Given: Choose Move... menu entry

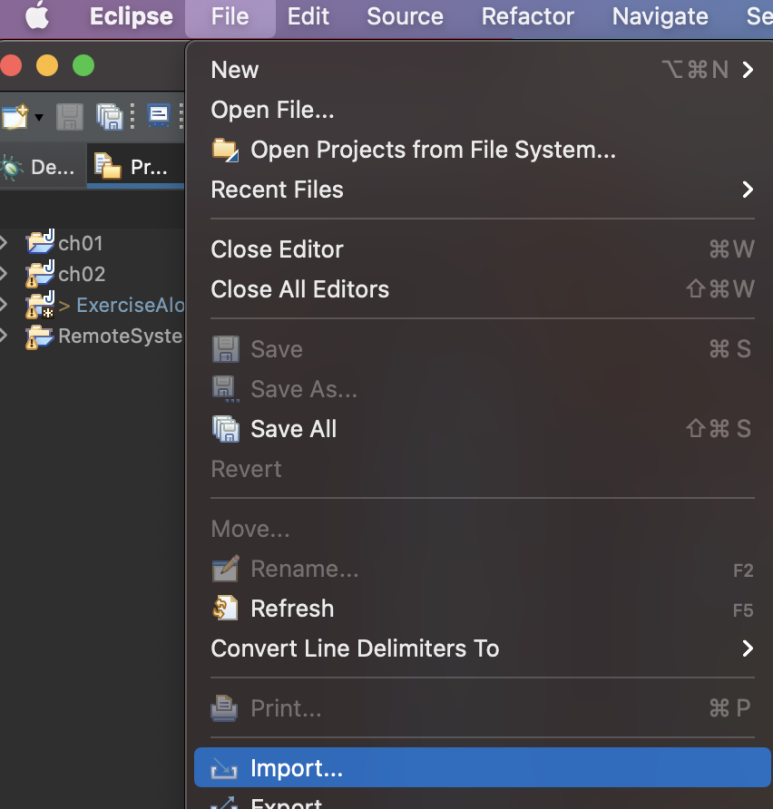Looking at the screenshot, I should click(482, 528).
